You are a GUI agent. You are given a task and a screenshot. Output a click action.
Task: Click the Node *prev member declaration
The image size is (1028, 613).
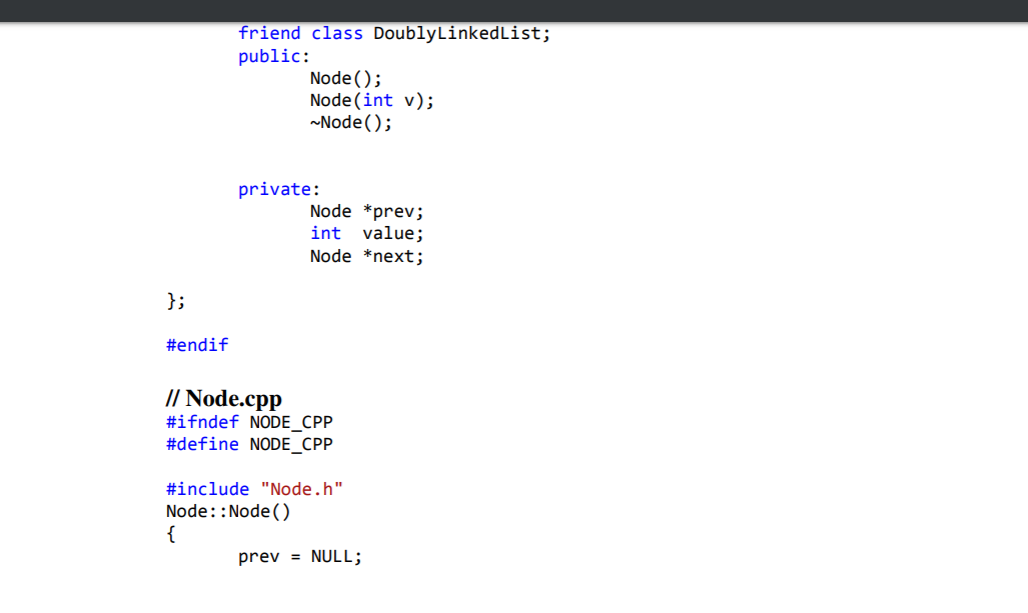point(364,211)
